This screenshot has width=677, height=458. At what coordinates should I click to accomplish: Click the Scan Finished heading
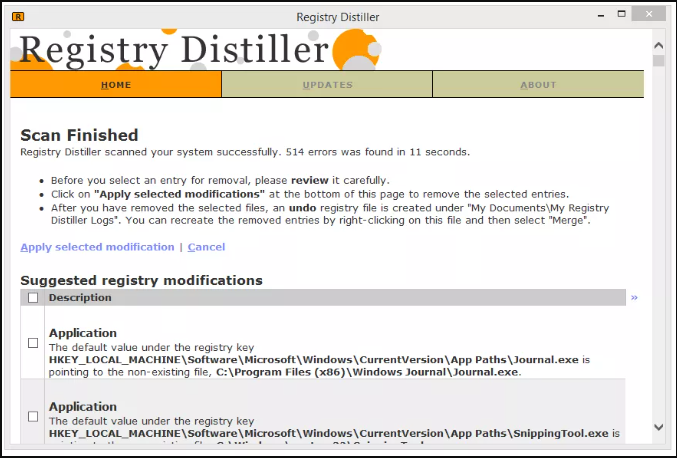click(79, 135)
